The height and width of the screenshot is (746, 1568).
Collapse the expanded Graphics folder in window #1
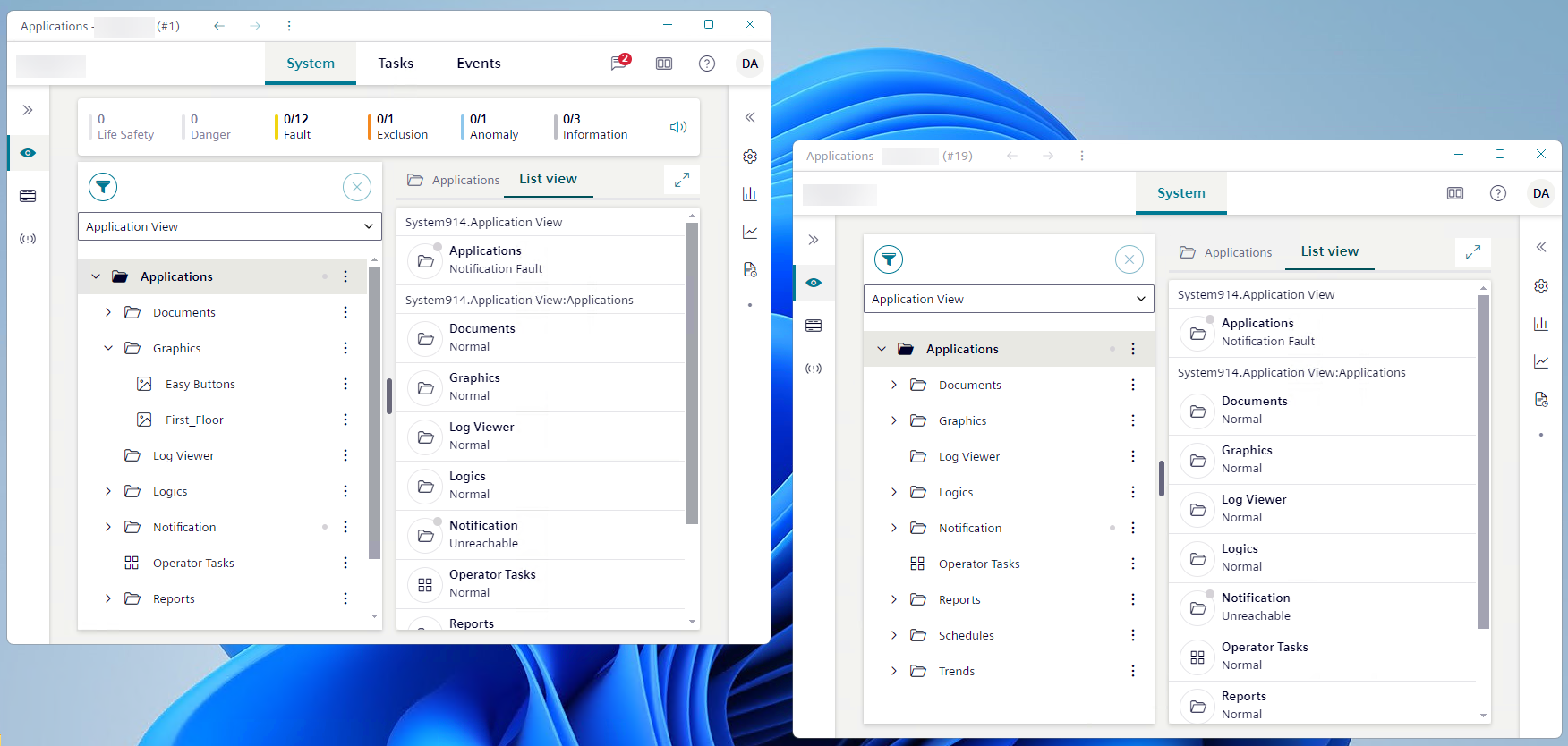tap(108, 348)
